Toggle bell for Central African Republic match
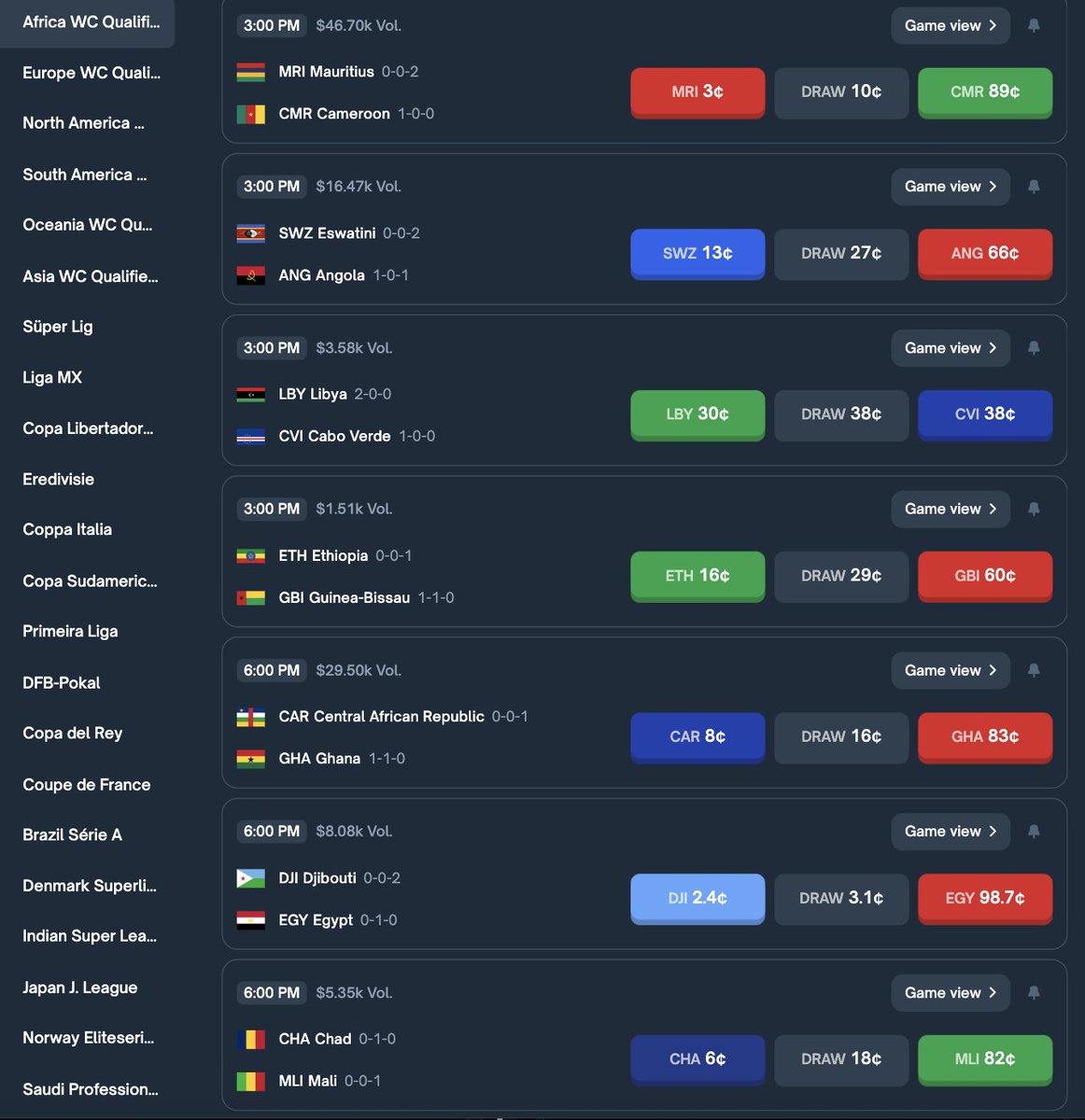 (x=1034, y=670)
